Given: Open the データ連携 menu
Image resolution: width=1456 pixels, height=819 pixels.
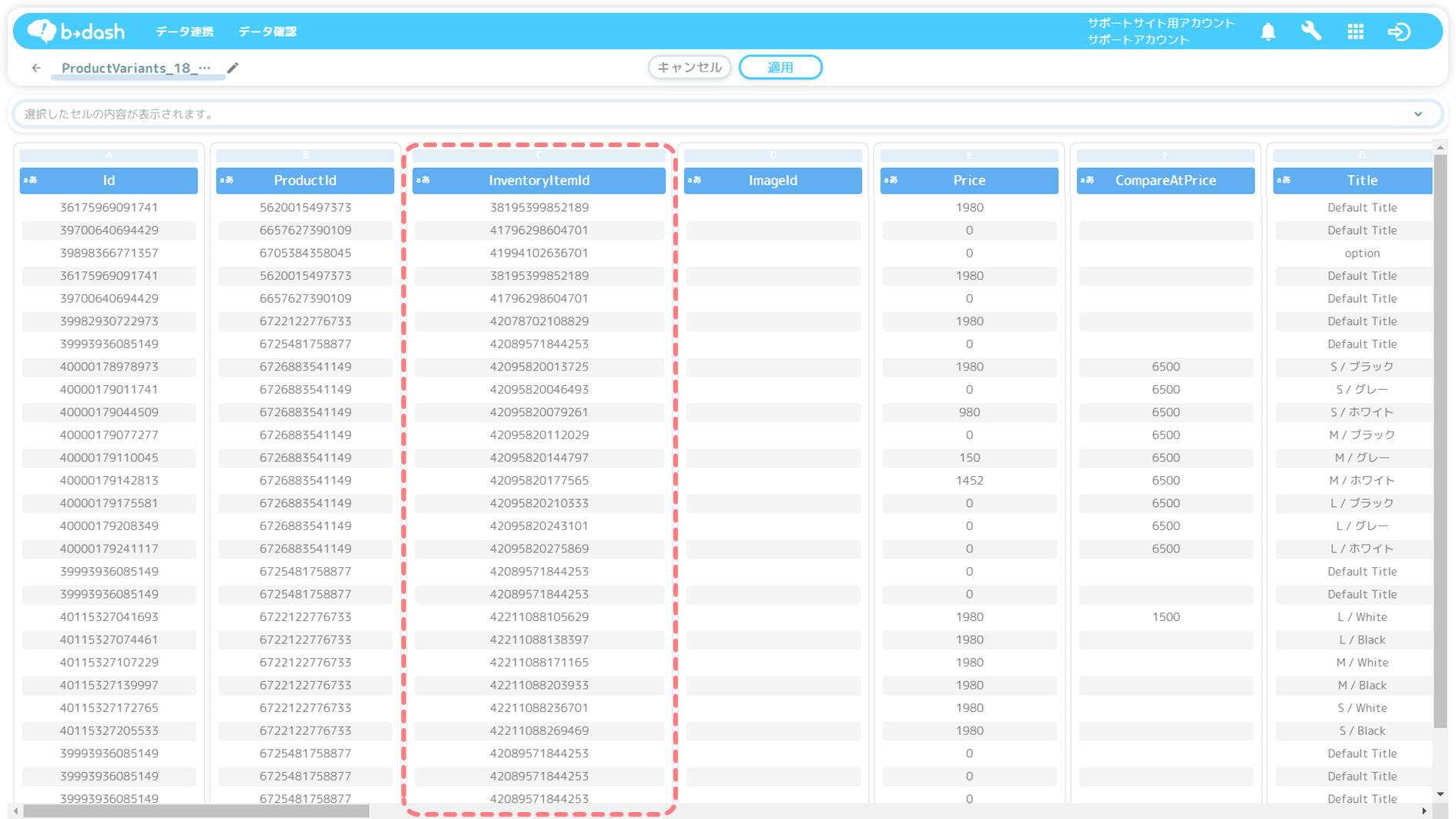Looking at the screenshot, I should coord(185,32).
